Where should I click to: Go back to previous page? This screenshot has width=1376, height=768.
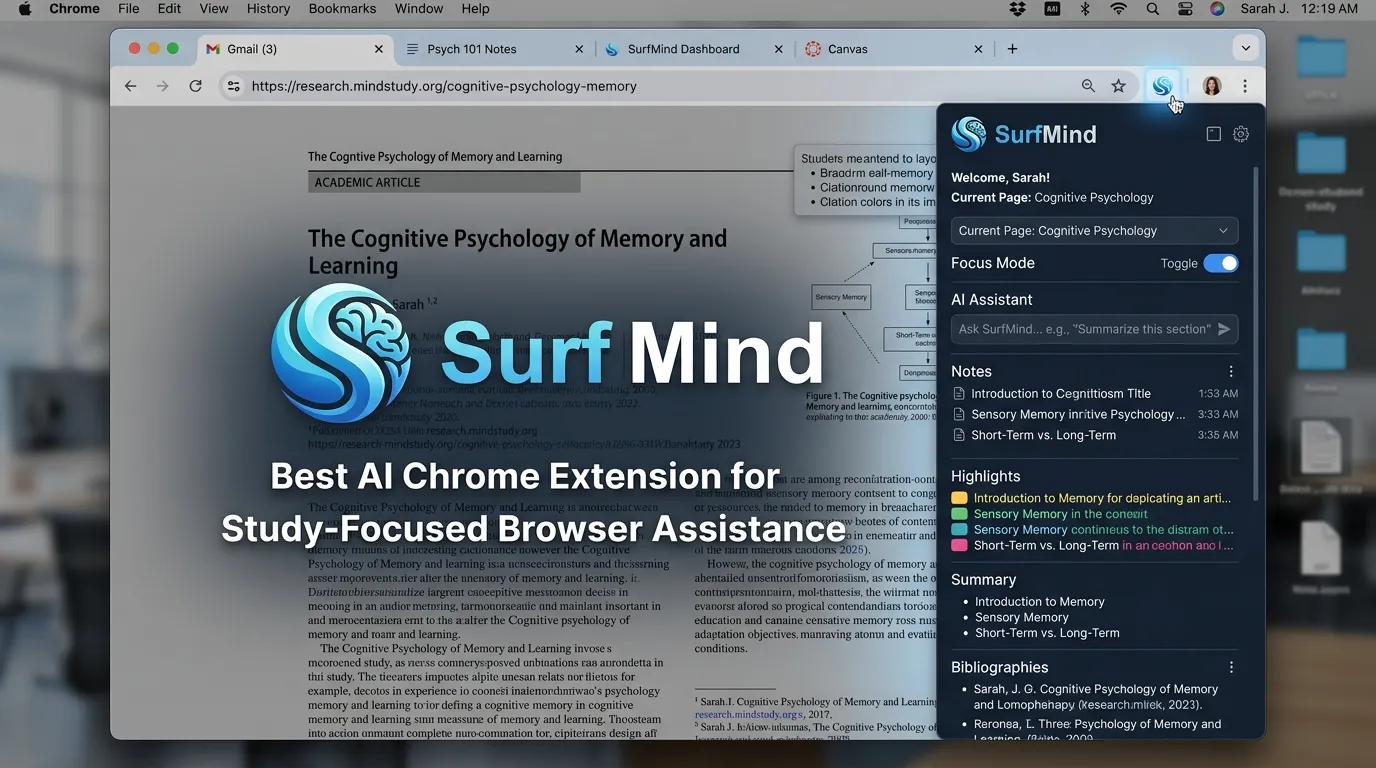pos(130,86)
